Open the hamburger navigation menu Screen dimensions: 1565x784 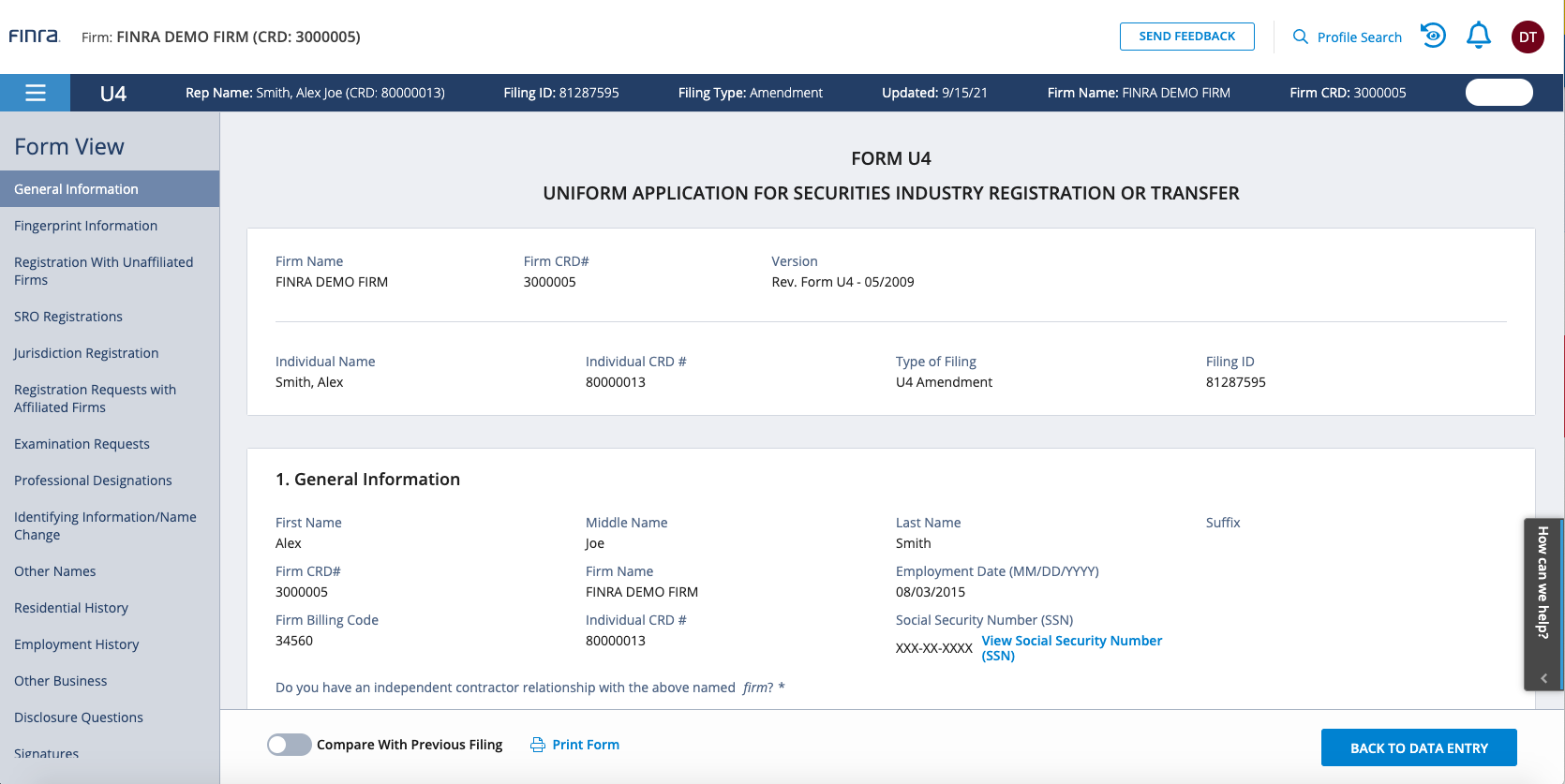click(x=36, y=93)
